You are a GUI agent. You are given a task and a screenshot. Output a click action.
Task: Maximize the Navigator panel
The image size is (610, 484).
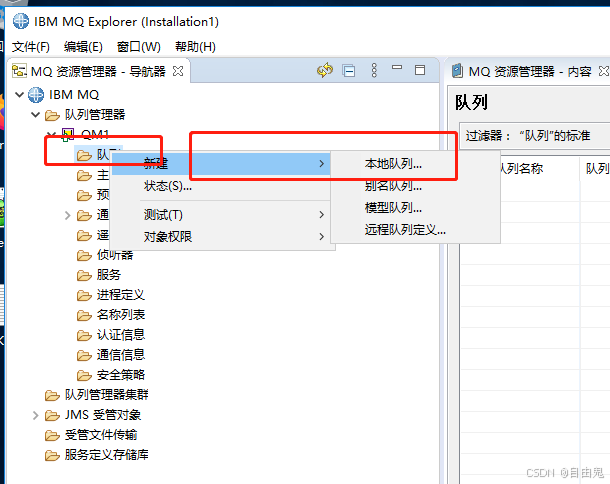coord(420,70)
